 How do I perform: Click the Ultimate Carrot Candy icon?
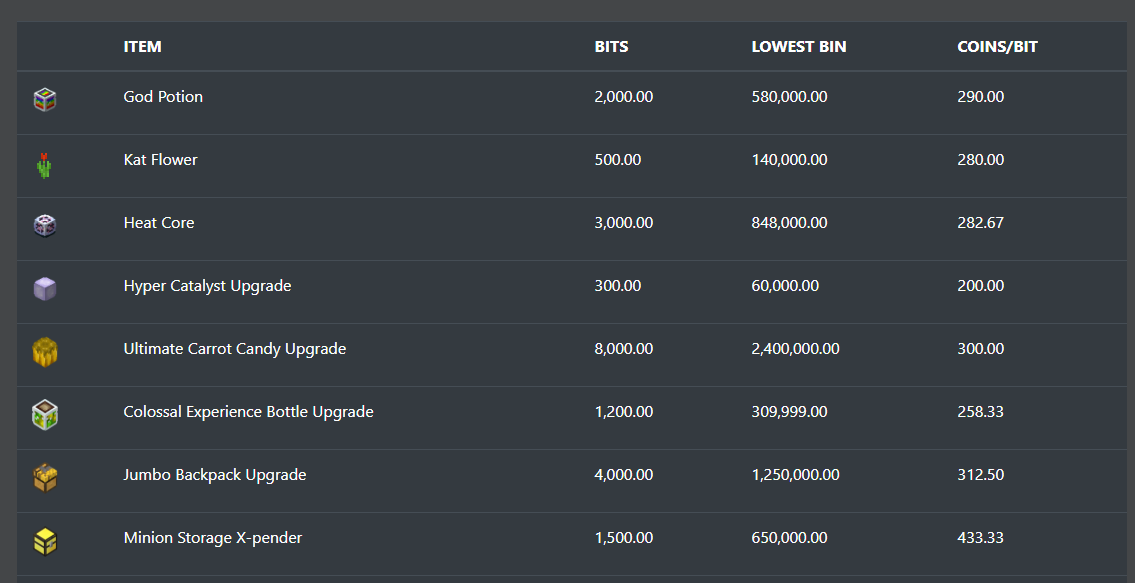tap(45, 352)
